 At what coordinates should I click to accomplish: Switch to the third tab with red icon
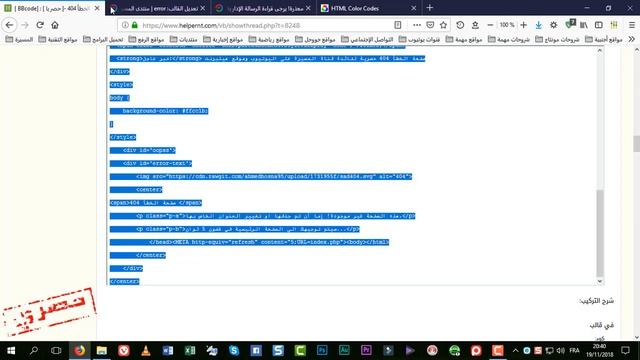click(x=264, y=8)
